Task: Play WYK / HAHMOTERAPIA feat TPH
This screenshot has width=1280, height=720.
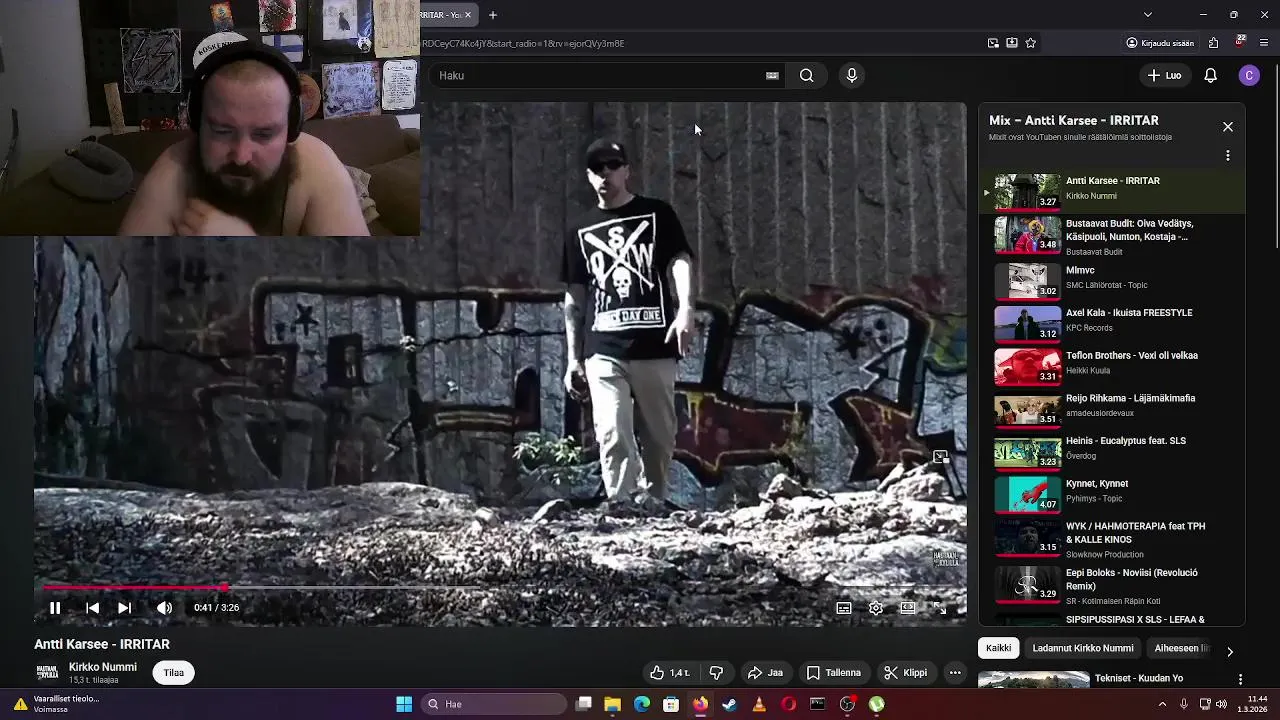Action: 1112,539
